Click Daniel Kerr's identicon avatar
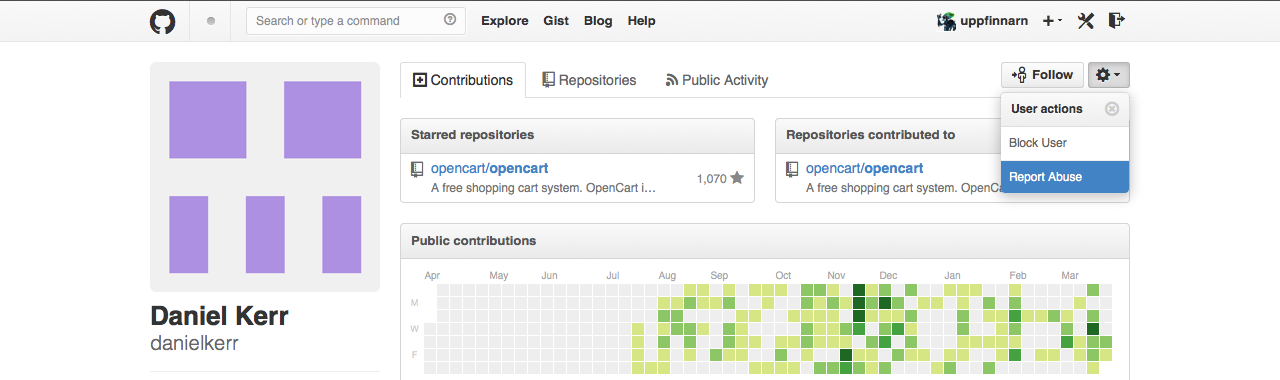Viewport: 1280px width, 380px height. (265, 177)
